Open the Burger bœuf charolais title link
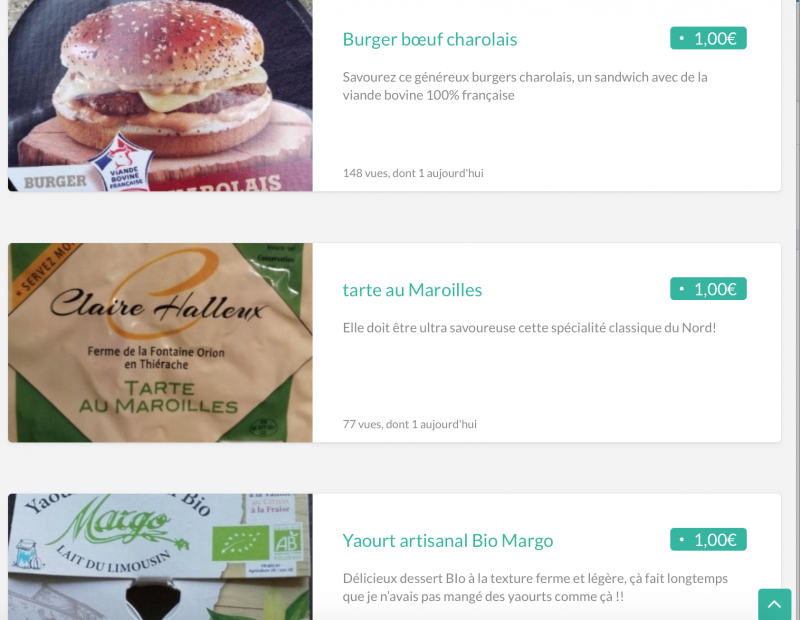 [430, 39]
